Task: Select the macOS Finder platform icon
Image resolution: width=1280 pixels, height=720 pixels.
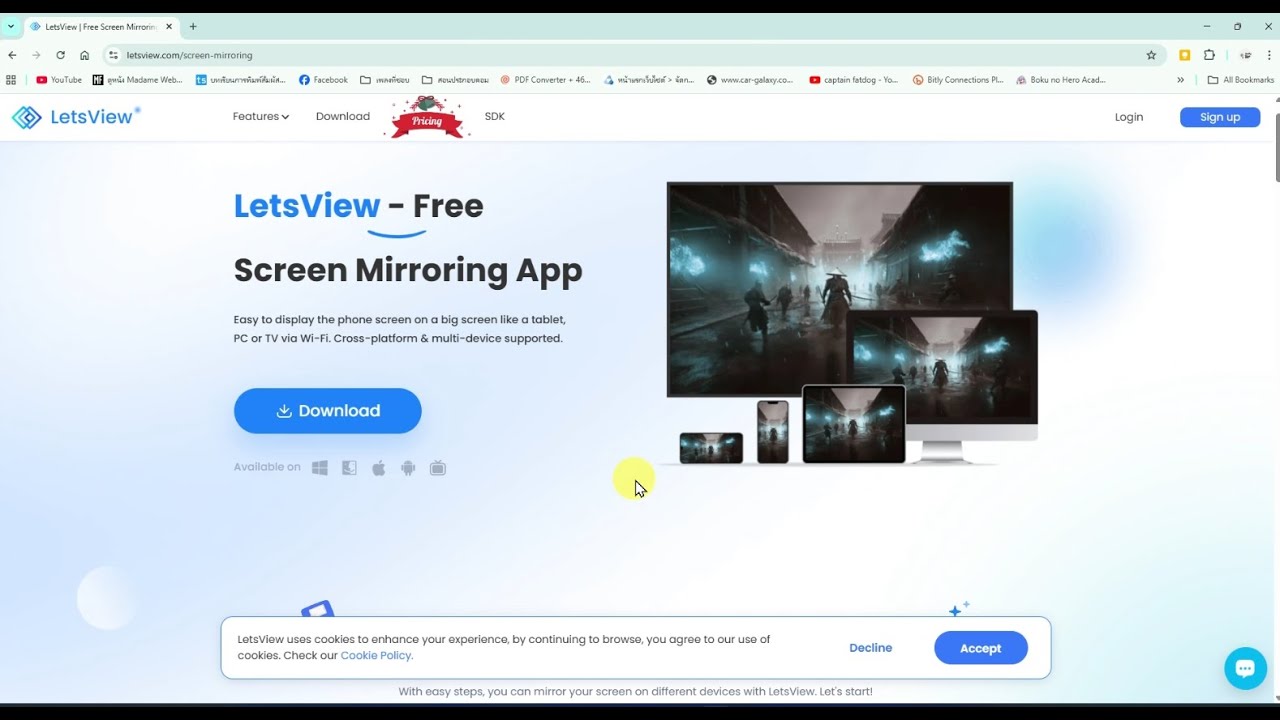Action: (x=349, y=468)
